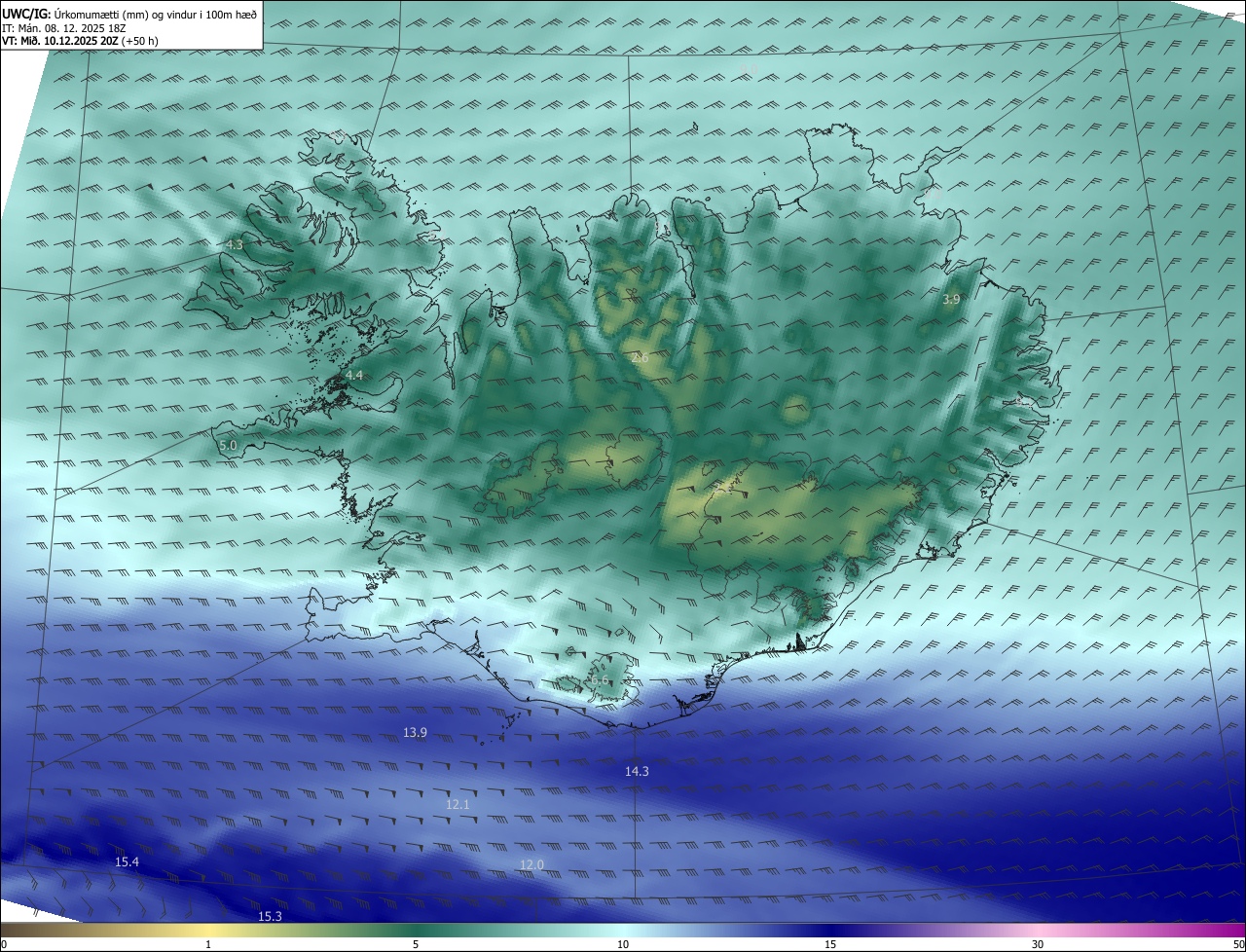
Task: Click the 15.3 value label near the bottom edge
Action: click(x=270, y=917)
